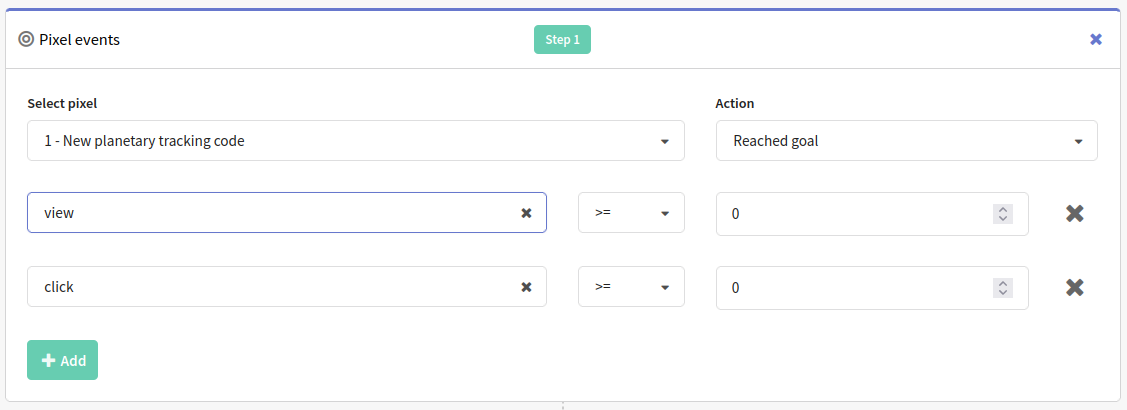Click the plus icon on Add button
This screenshot has width=1127, height=410.
(49, 360)
